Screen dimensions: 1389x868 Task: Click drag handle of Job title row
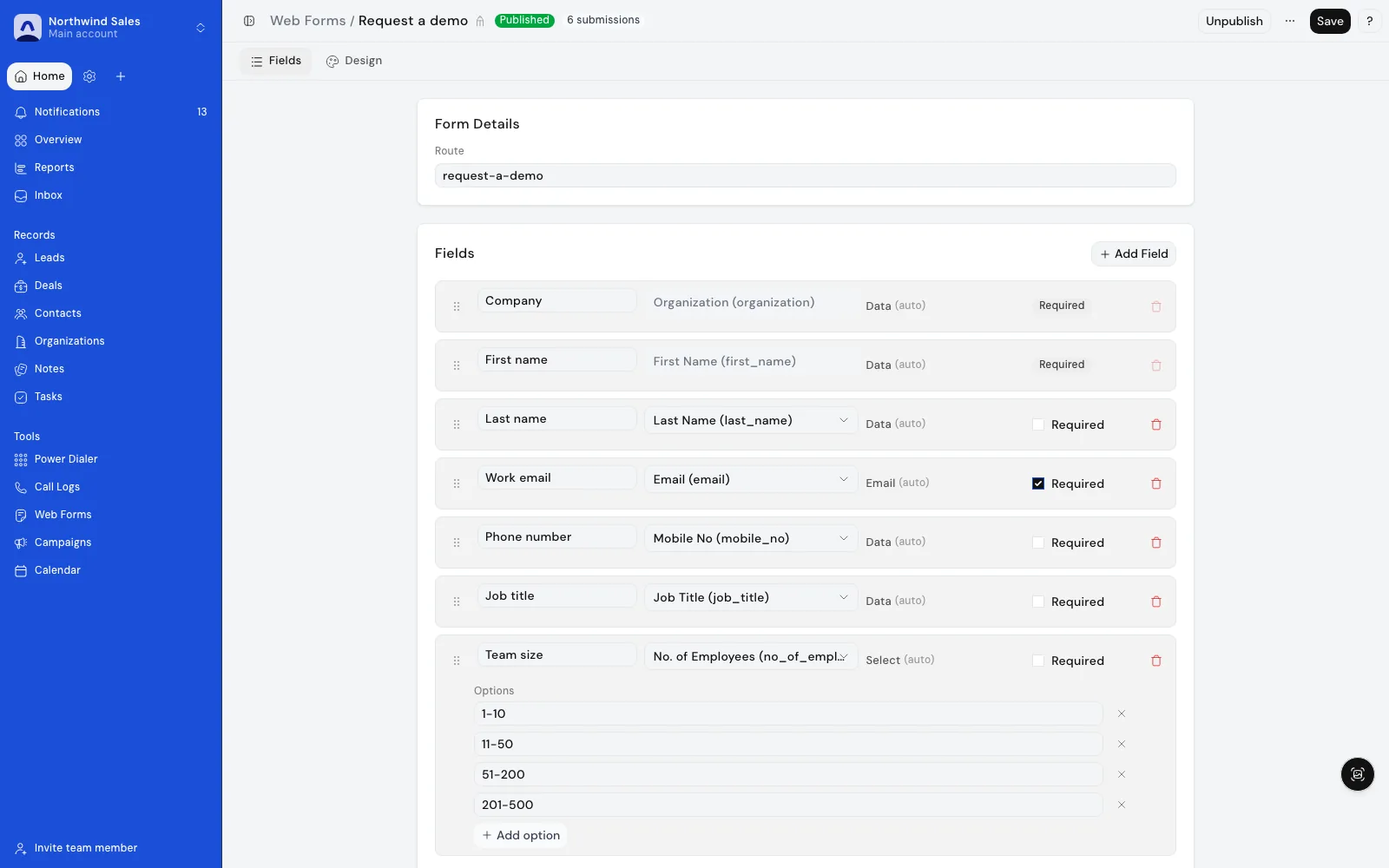point(457,602)
